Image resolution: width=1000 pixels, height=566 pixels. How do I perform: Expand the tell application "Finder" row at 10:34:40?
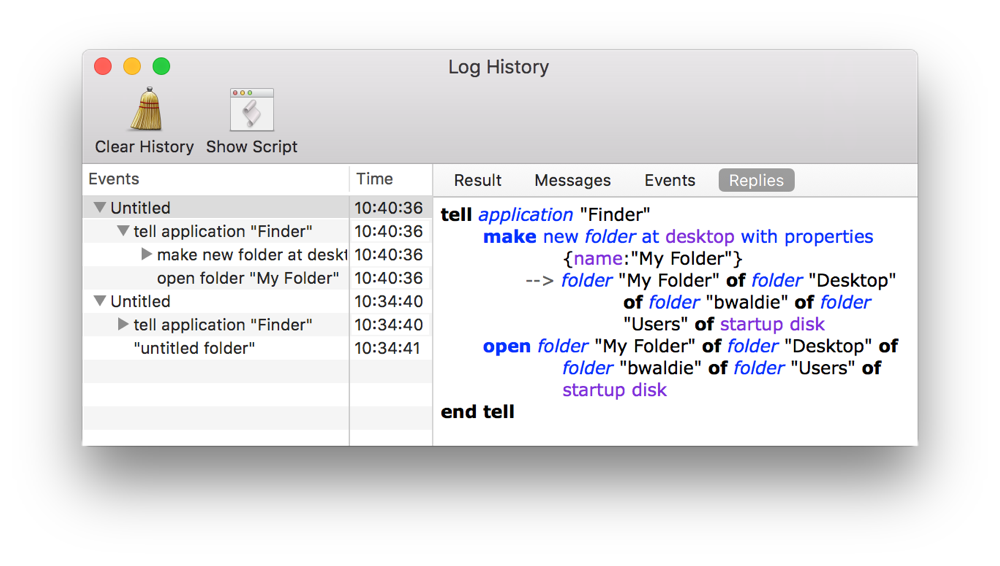click(123, 324)
